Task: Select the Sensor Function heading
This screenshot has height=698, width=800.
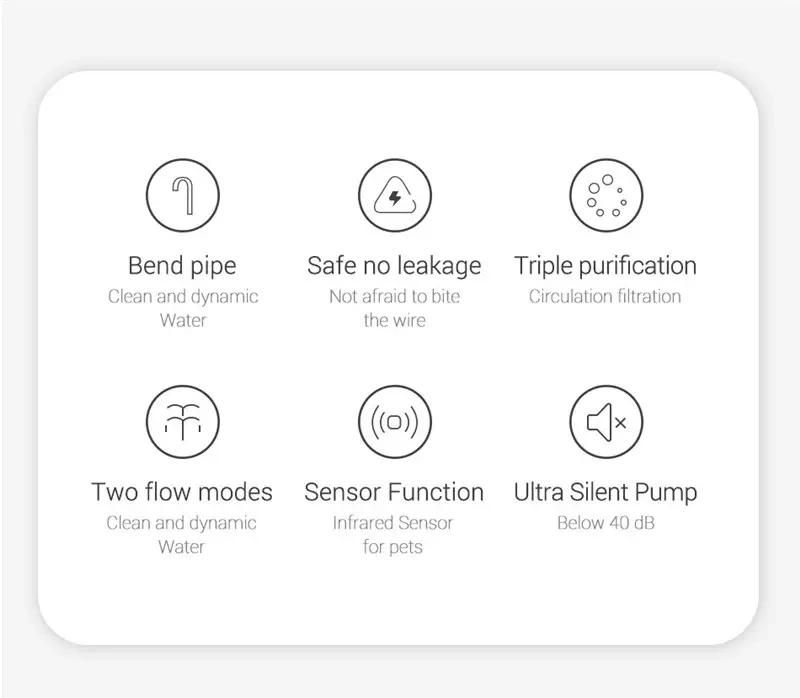Action: tap(394, 492)
